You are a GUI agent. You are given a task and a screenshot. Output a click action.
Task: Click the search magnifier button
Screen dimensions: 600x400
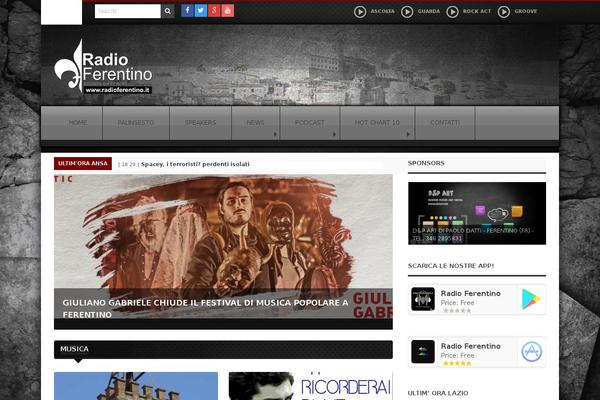point(168,11)
